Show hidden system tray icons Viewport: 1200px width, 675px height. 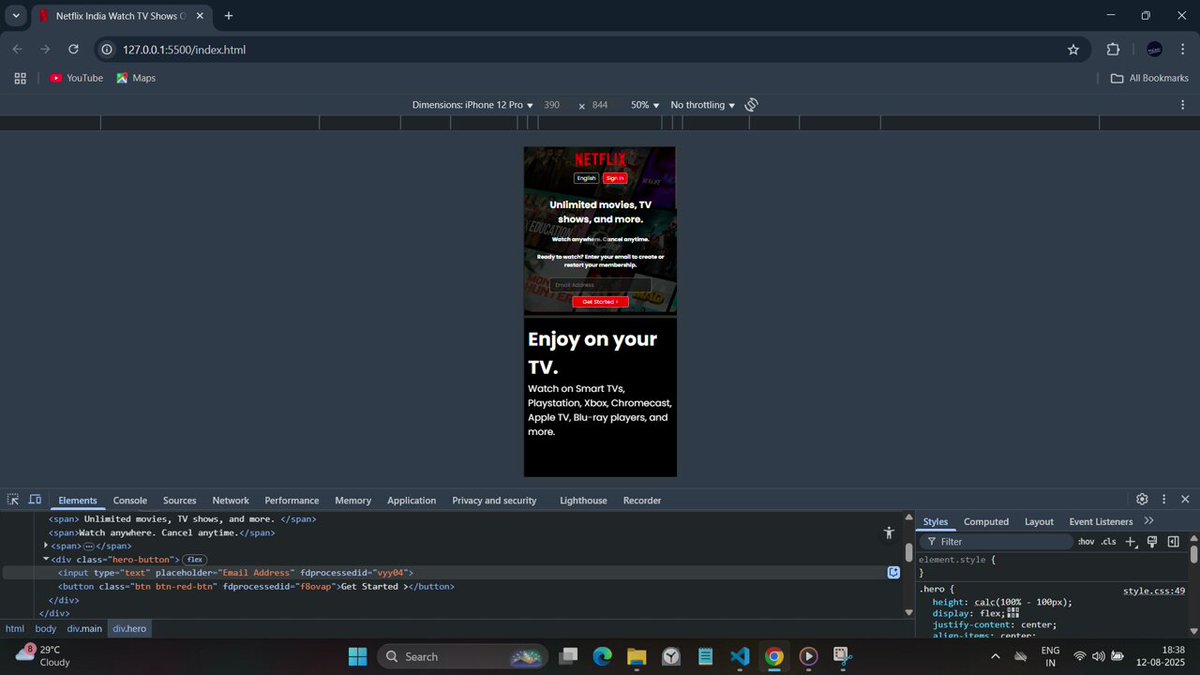pyautogui.click(x=994, y=656)
